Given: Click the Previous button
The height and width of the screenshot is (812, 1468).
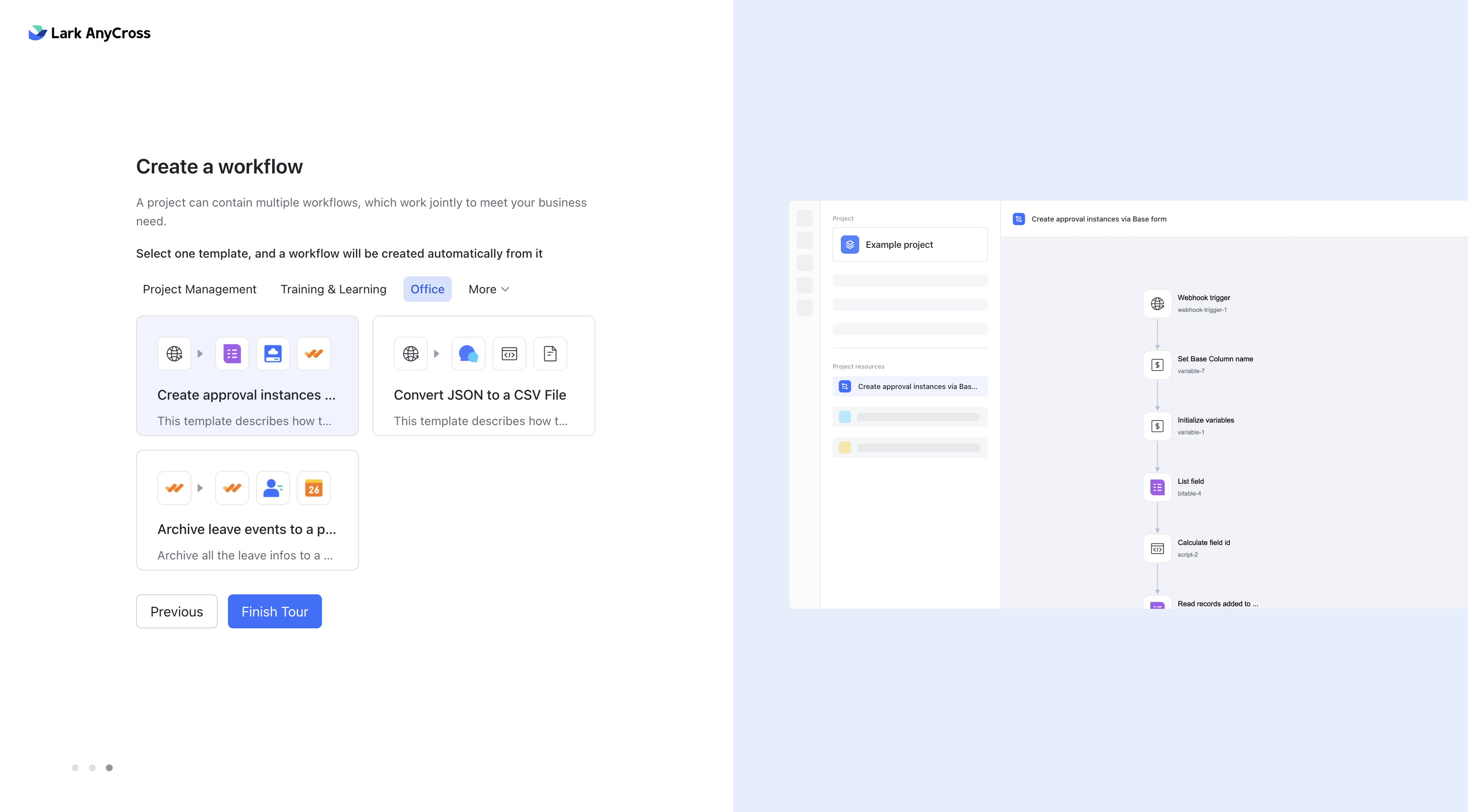Looking at the screenshot, I should (176, 610).
